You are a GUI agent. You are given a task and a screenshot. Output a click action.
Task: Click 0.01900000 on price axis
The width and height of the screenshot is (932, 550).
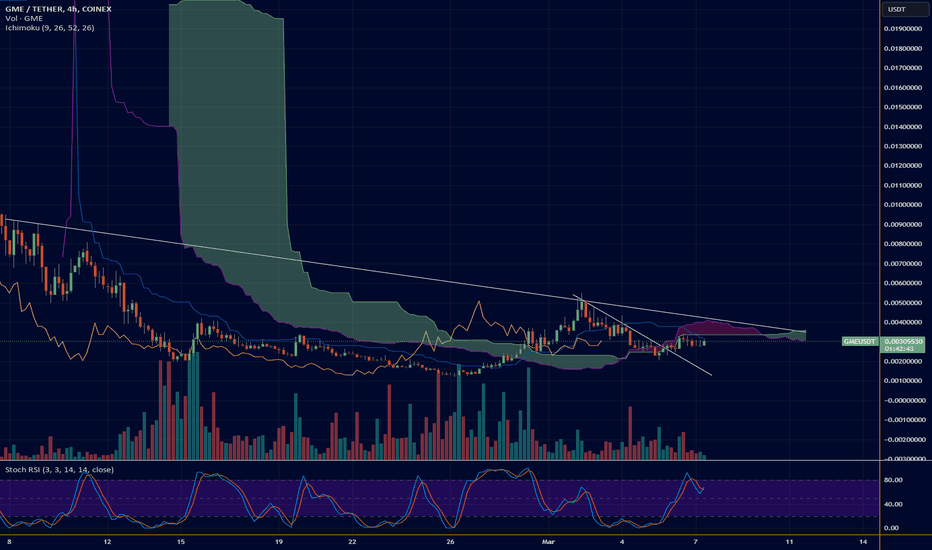(903, 29)
